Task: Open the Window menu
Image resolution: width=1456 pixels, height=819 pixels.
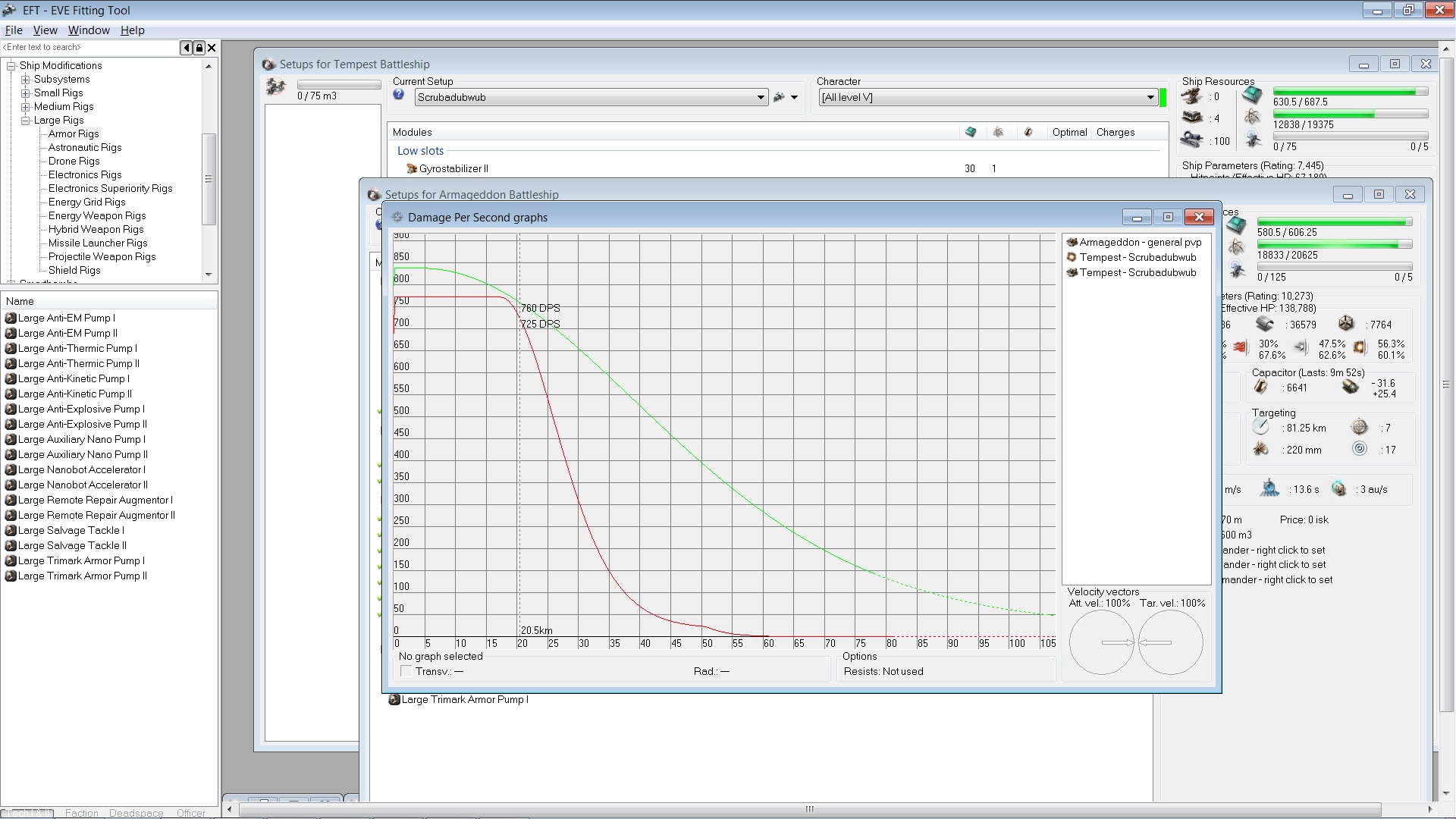Action: coord(89,30)
